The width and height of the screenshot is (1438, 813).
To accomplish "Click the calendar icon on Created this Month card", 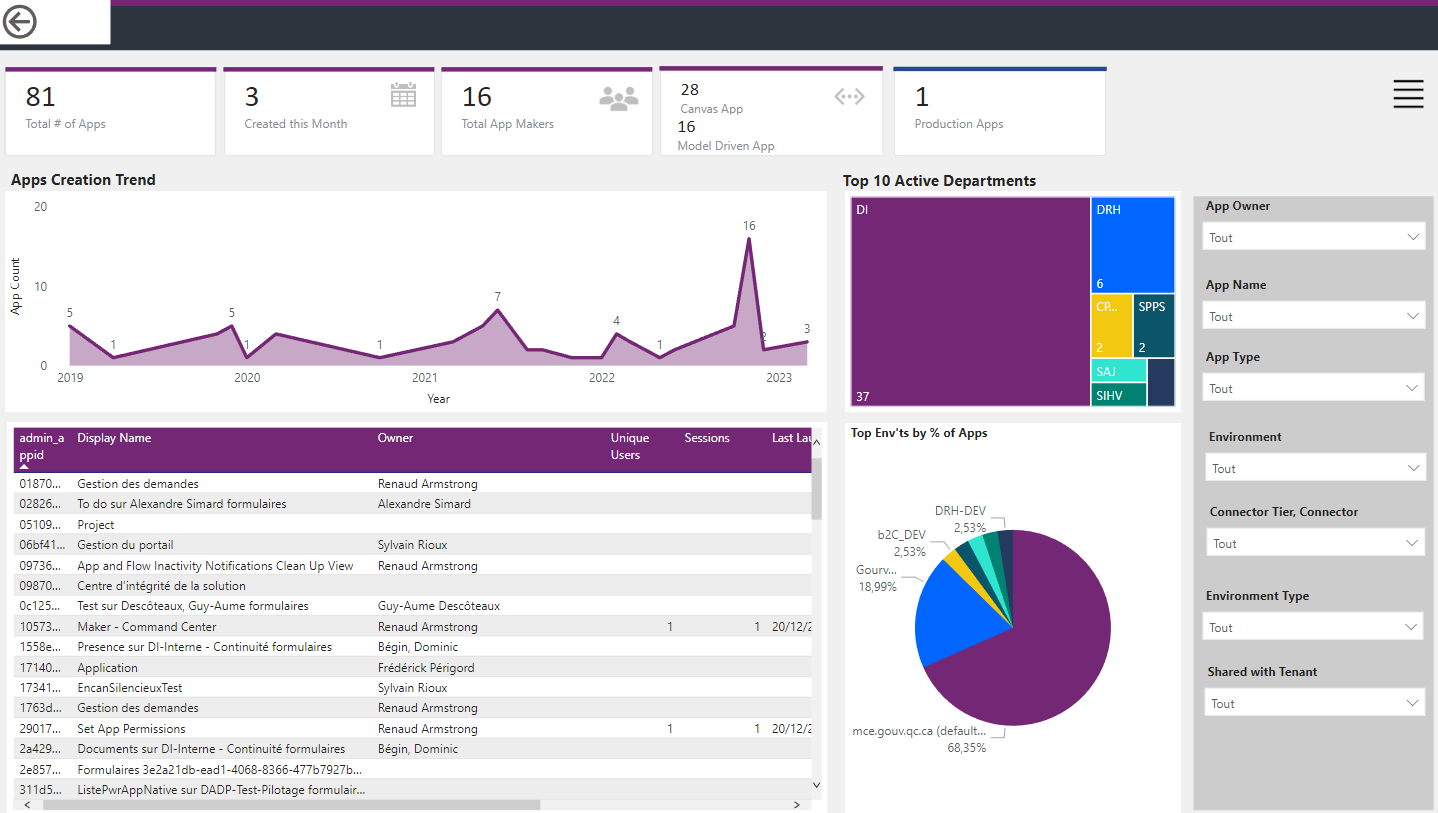I will pyautogui.click(x=403, y=95).
